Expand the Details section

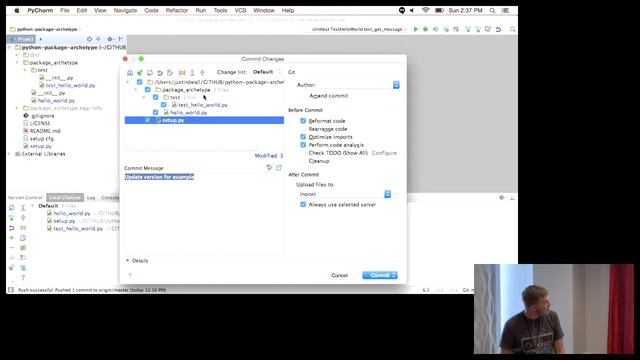(127, 260)
